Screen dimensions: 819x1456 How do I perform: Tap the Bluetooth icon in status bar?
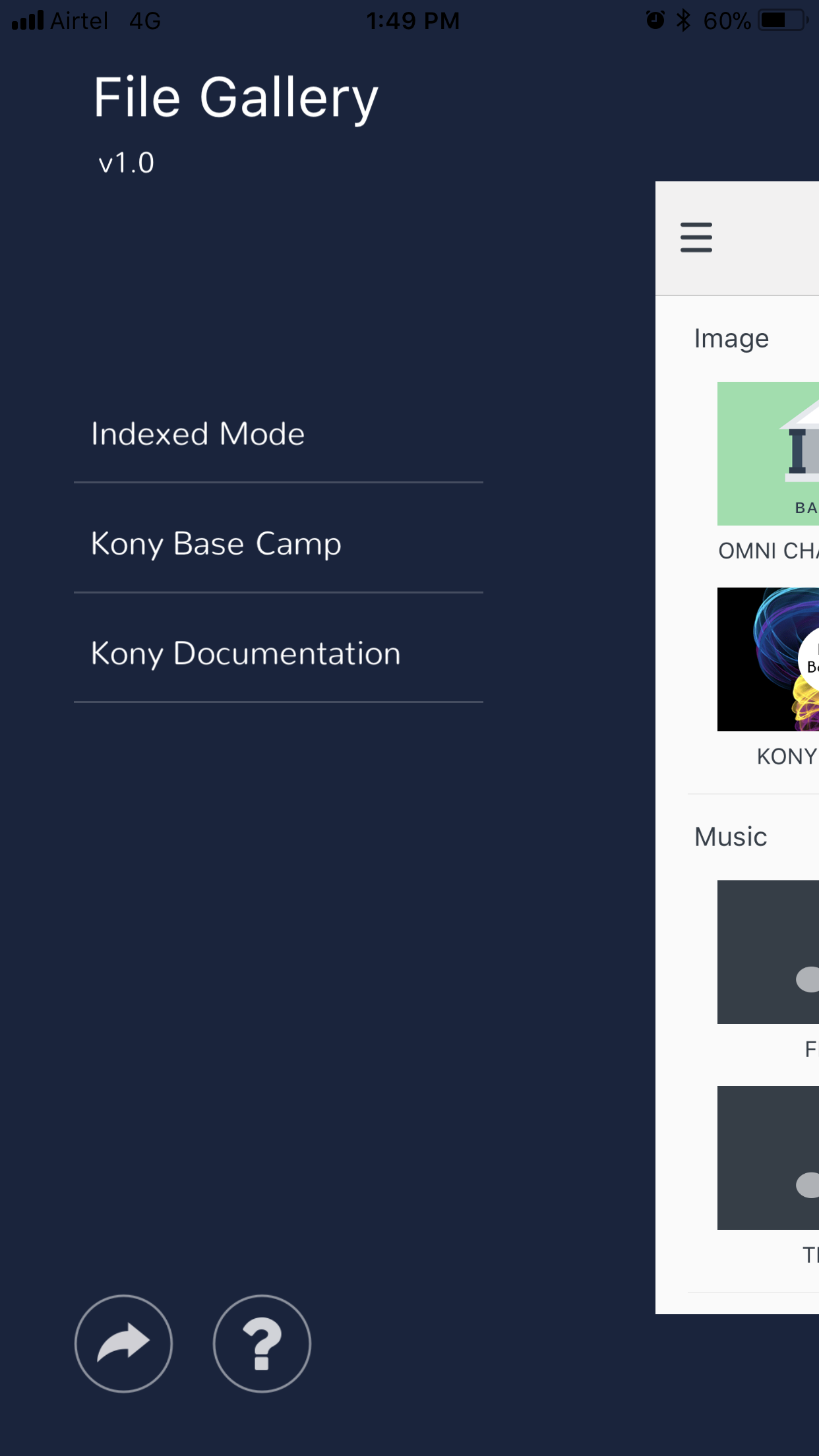[683, 20]
